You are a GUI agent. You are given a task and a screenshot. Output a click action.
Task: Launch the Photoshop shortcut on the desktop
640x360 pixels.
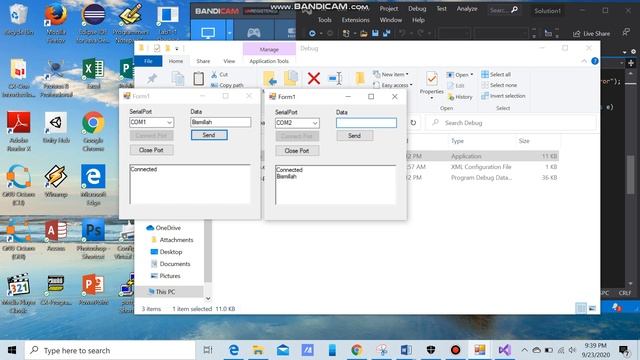coord(93,239)
